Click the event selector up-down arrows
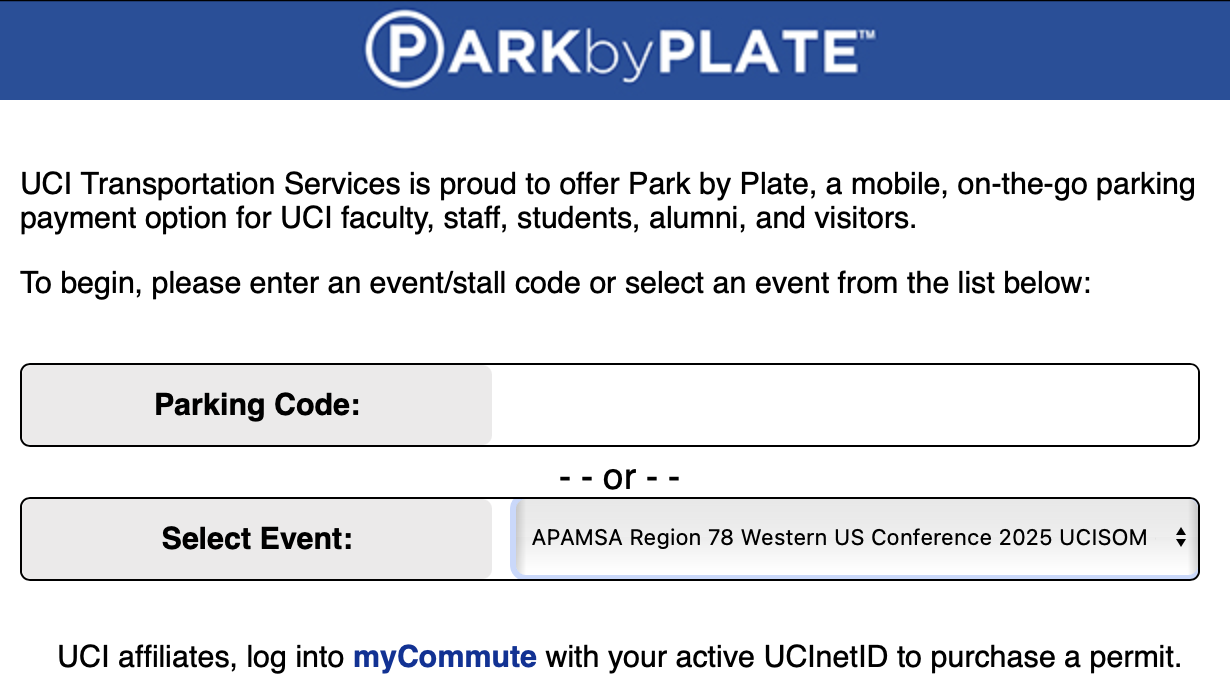 [1180, 538]
